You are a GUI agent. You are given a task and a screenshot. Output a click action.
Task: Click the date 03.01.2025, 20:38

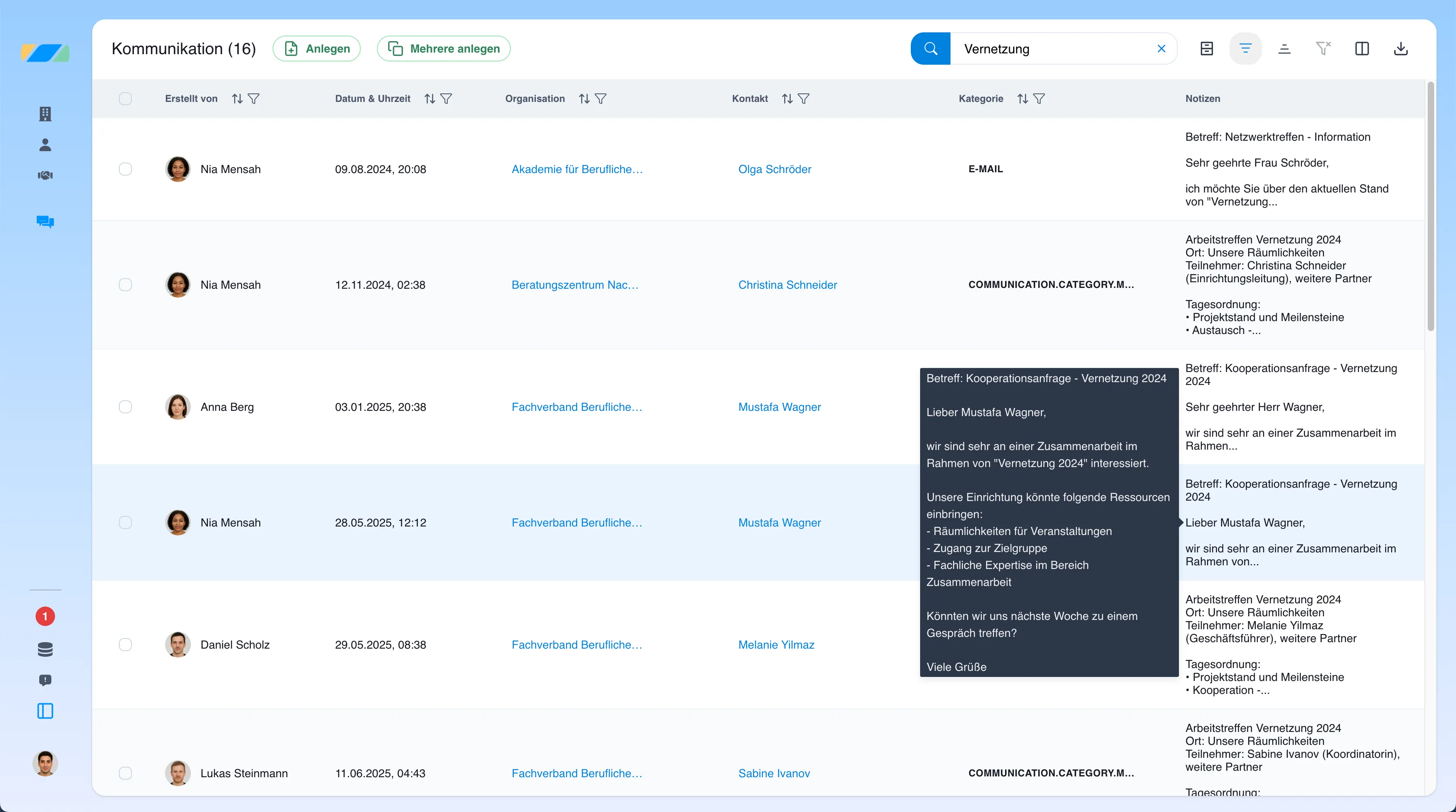coord(381,407)
